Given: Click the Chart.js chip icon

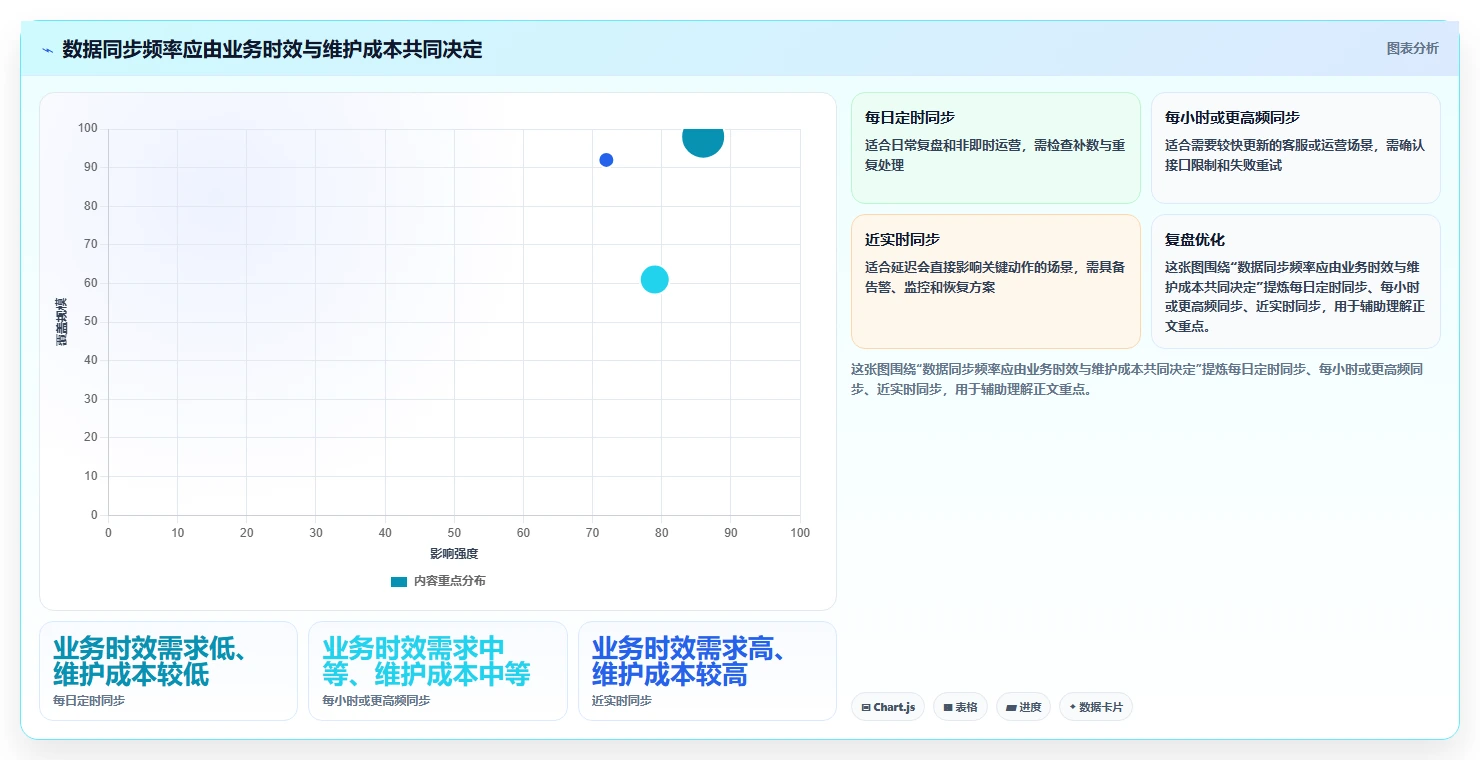Looking at the screenshot, I should click(x=866, y=707).
